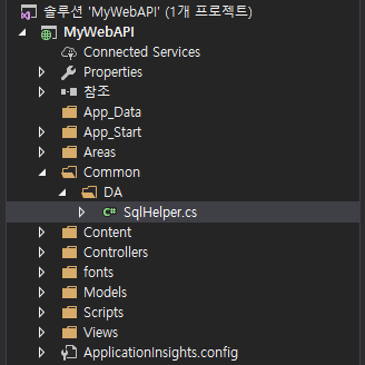This screenshot has width=365, height=365.
Task: Click the Connected Services cloud icon
Action: pos(69,53)
